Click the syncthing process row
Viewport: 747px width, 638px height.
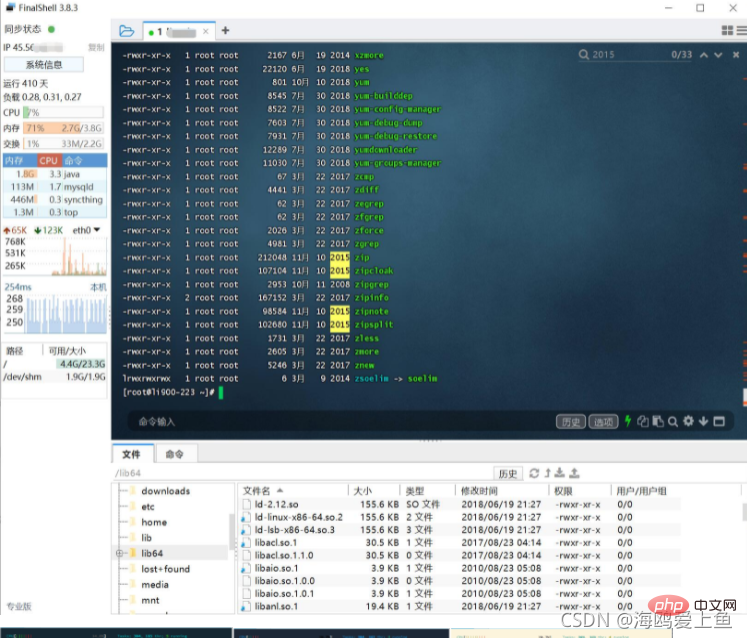coord(55,200)
